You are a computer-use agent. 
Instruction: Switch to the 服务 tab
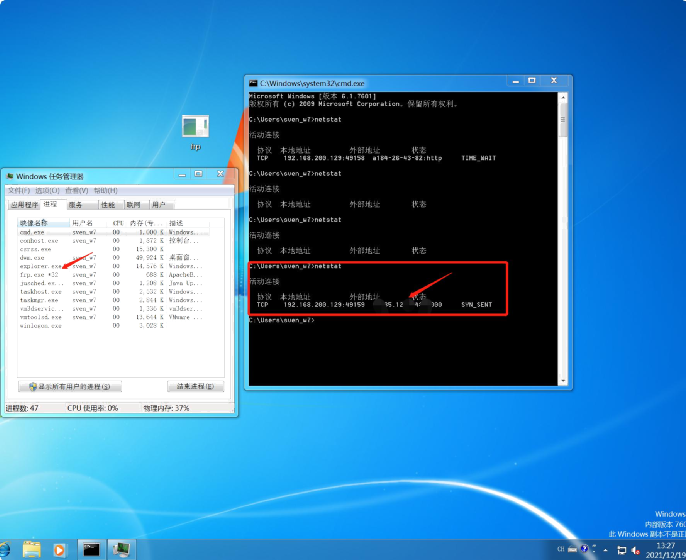point(75,204)
